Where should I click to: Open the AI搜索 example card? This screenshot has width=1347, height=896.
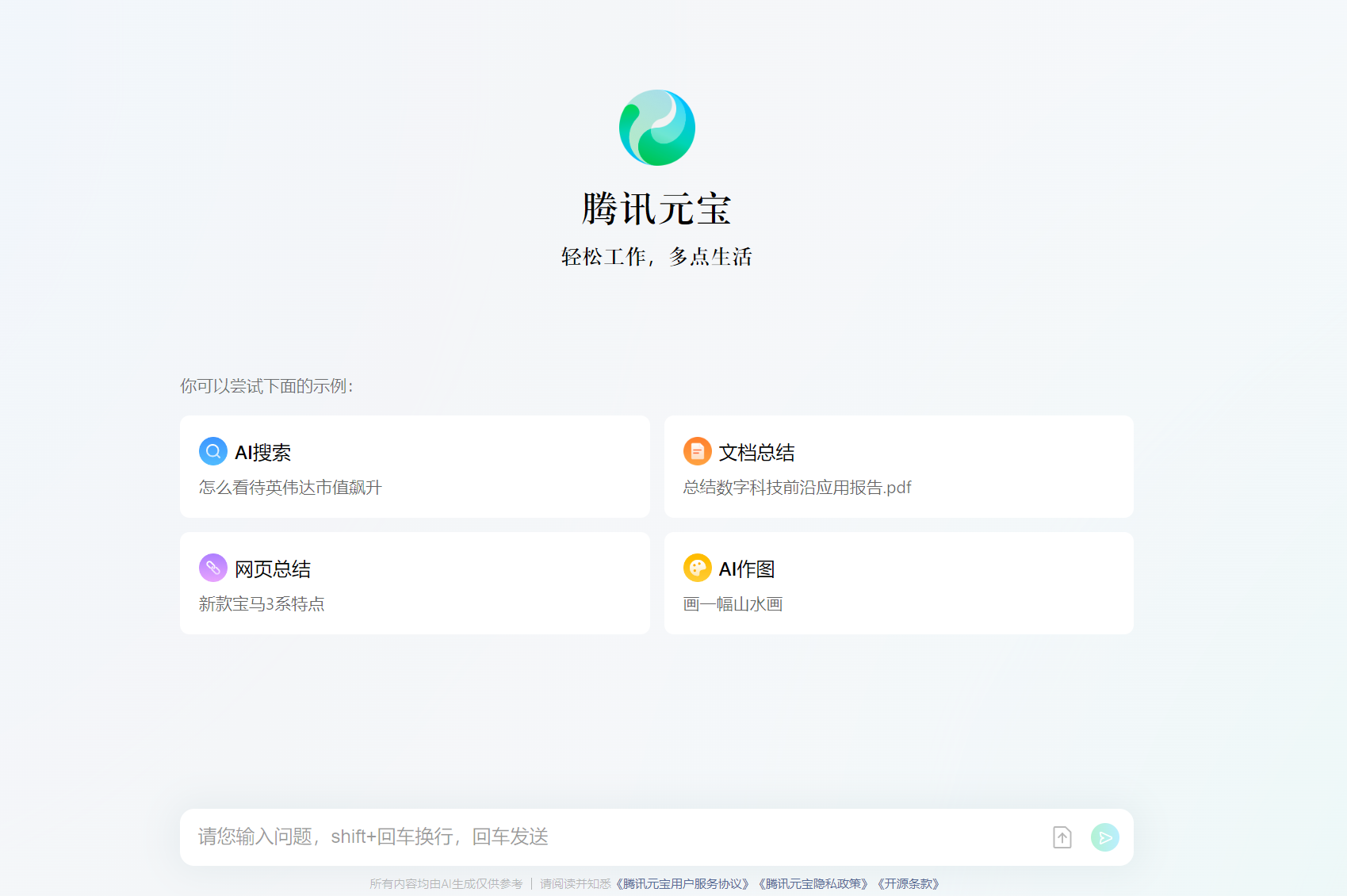pos(415,466)
